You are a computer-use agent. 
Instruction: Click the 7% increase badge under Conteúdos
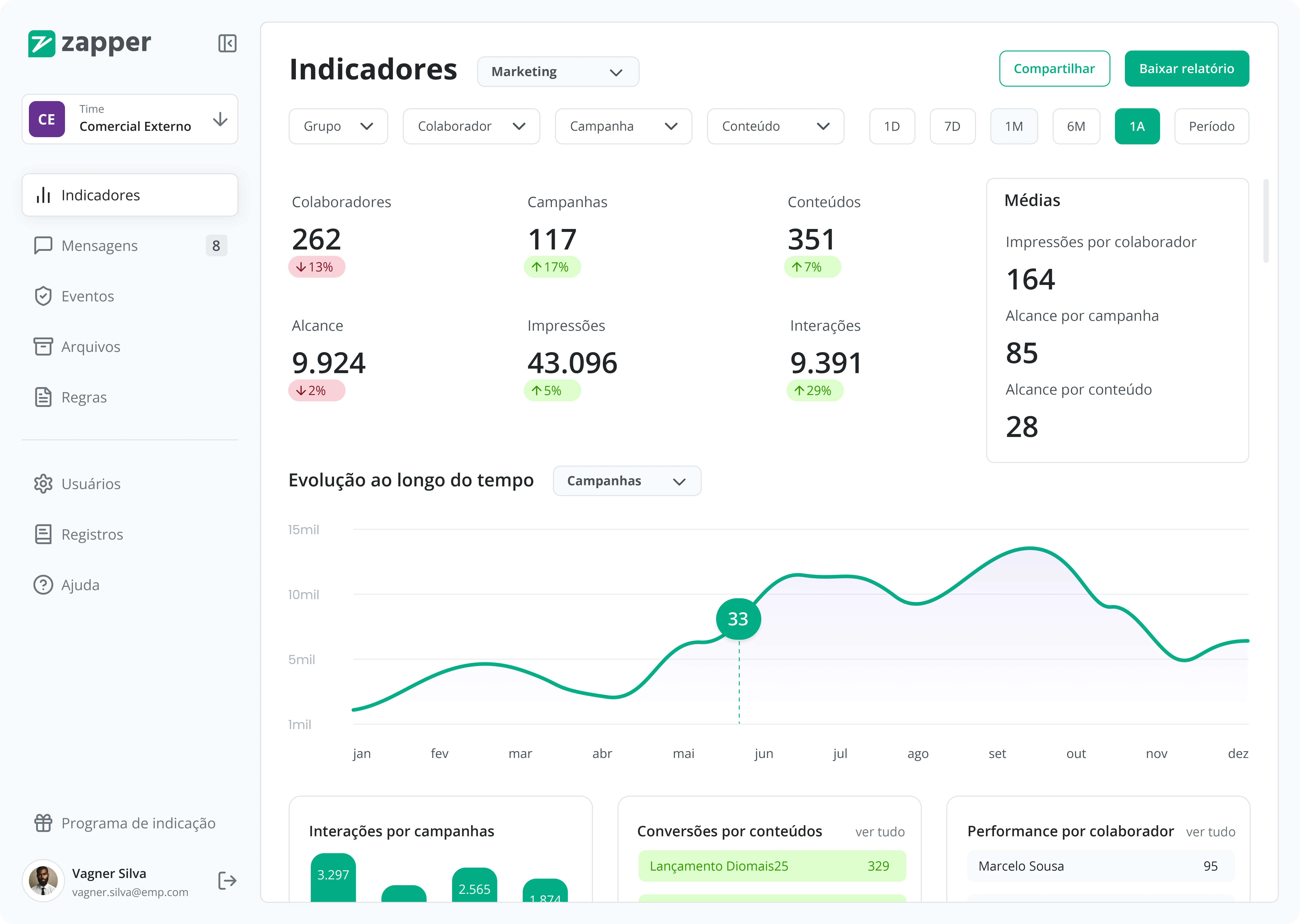(812, 267)
